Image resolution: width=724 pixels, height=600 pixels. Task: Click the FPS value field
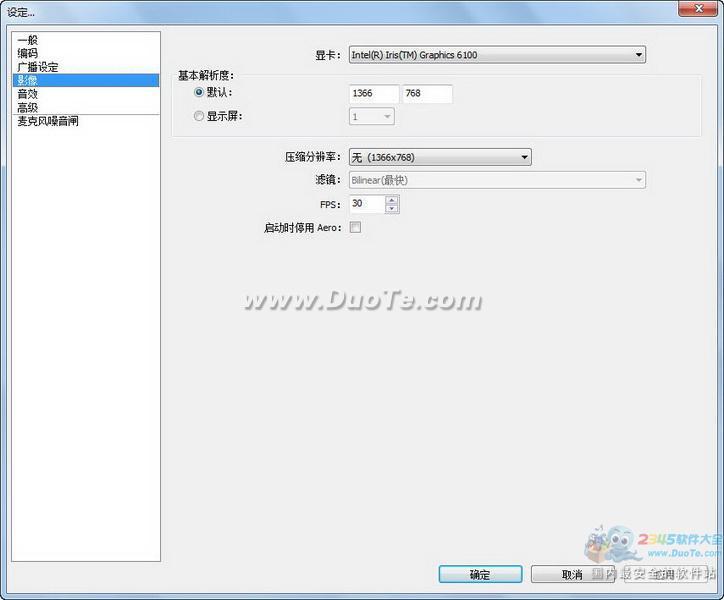click(367, 204)
